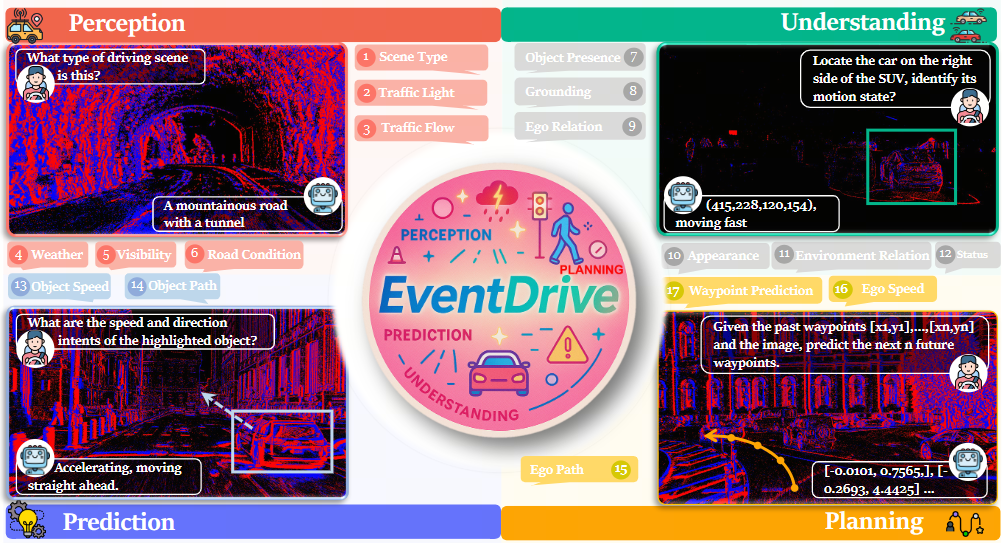Click the red PLANNING word inside the circular logo
This screenshot has width=1002, height=543.
591,270
